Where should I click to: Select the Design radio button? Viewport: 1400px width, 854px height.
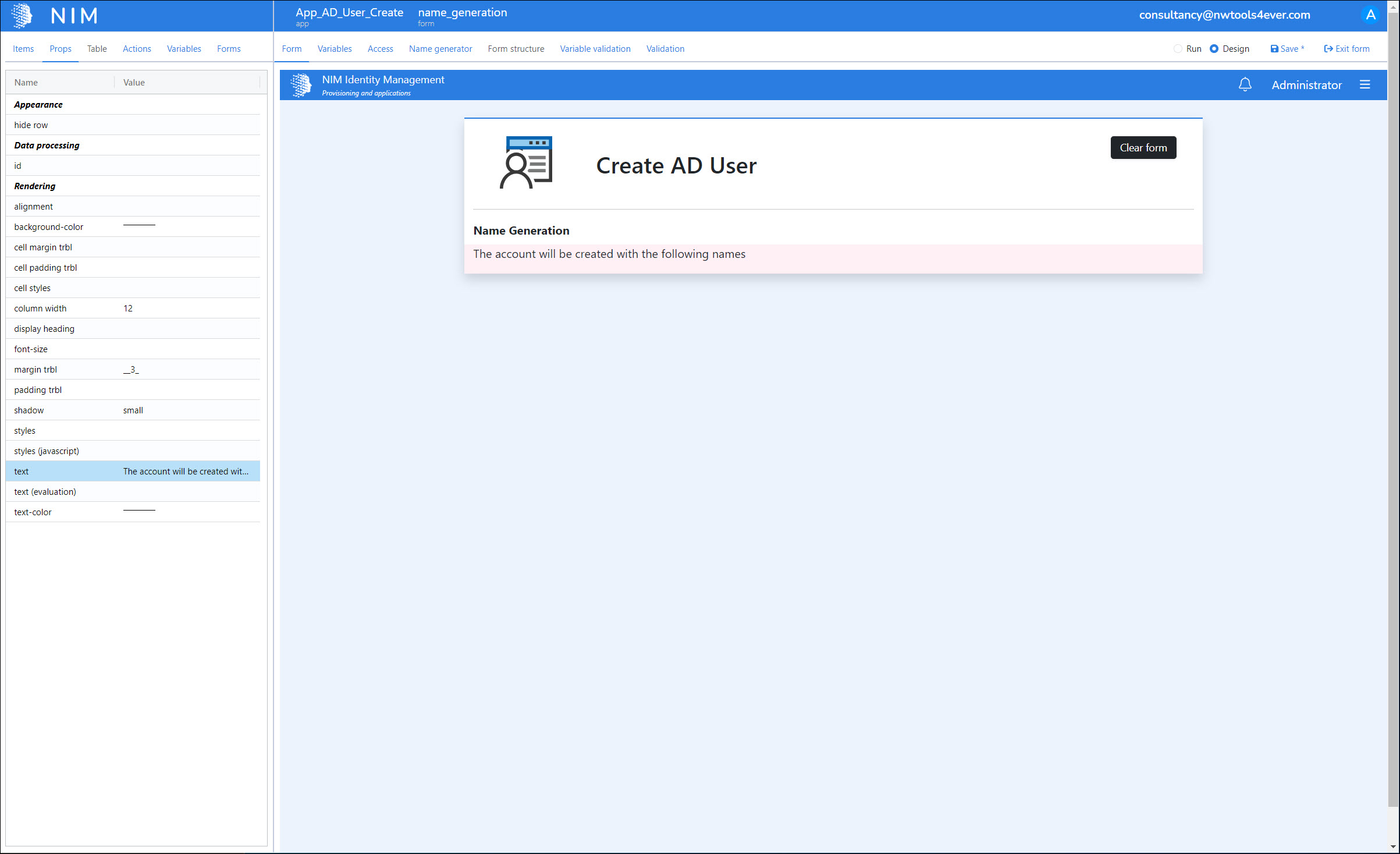1214,49
